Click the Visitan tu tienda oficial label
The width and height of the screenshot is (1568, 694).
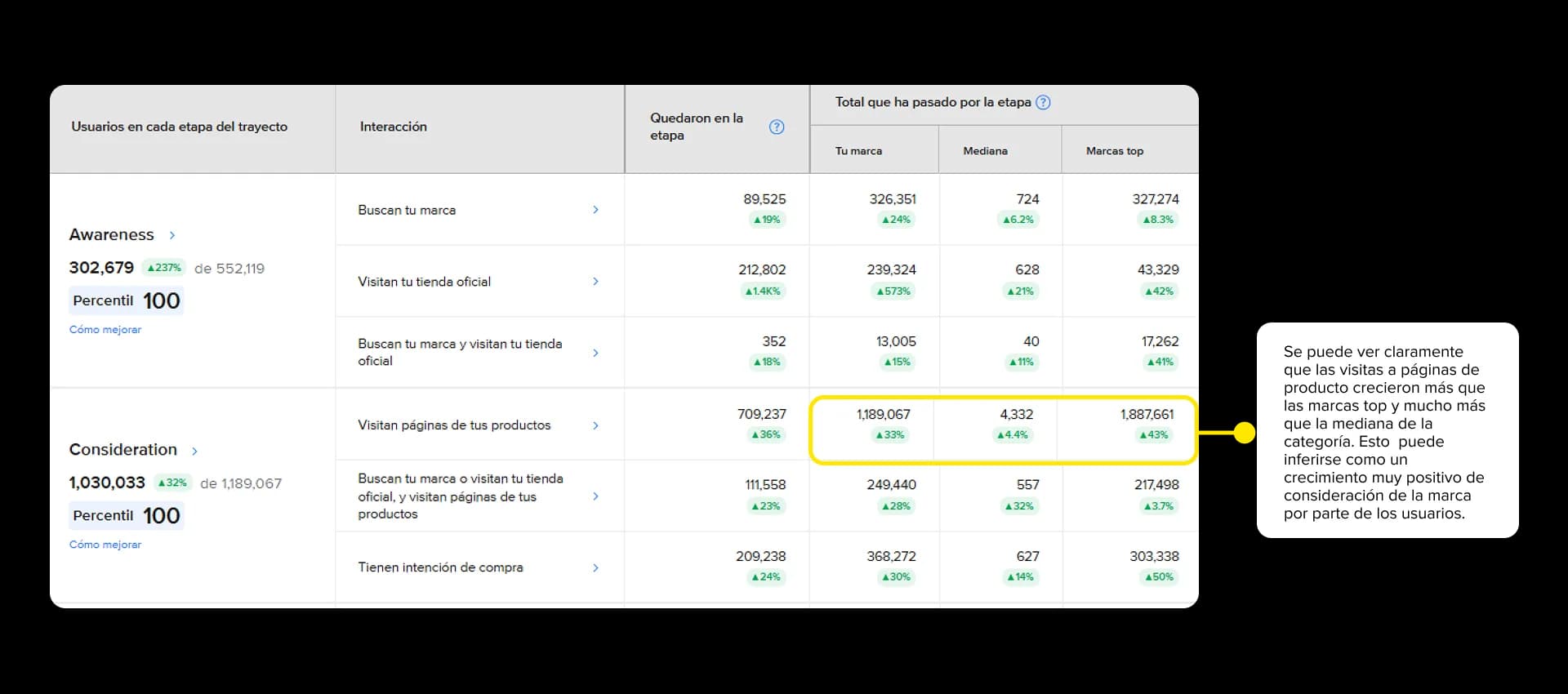(x=424, y=282)
